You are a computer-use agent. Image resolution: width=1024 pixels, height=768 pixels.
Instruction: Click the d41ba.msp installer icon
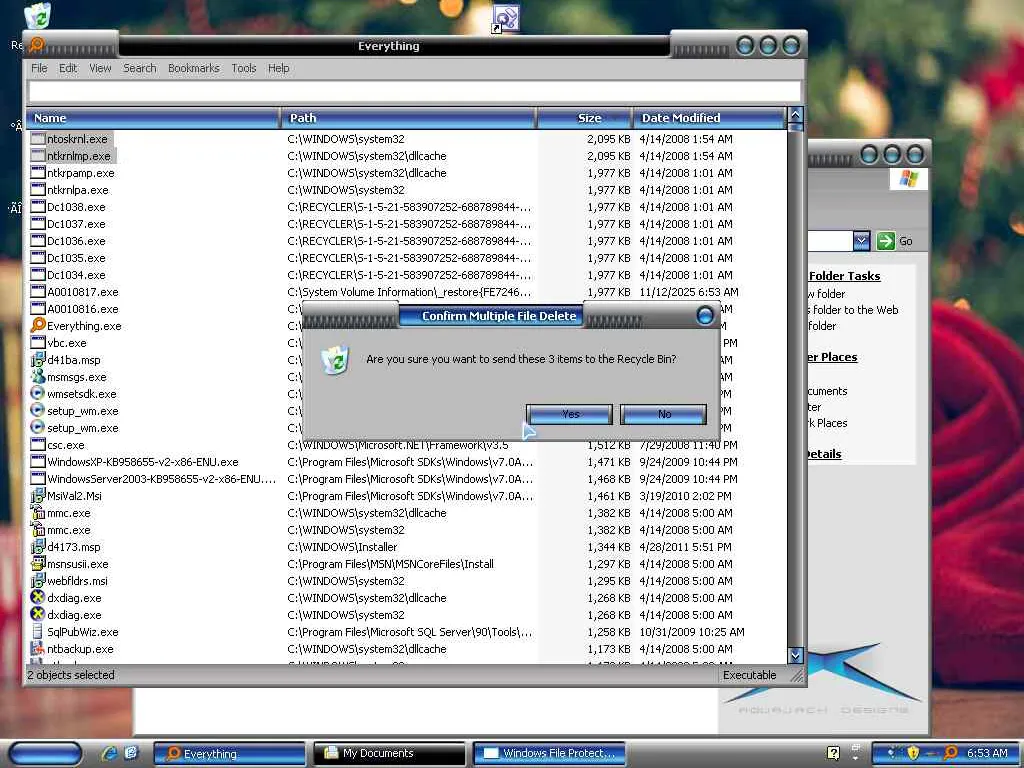[x=38, y=359]
